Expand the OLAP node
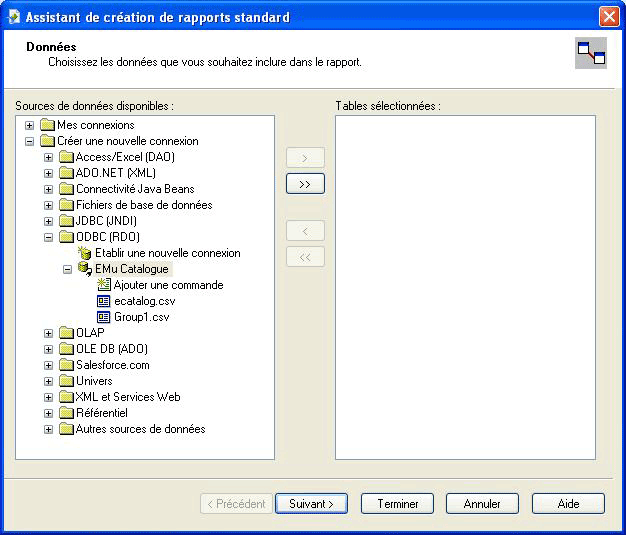Image resolution: width=626 pixels, height=535 pixels. pyautogui.click(x=48, y=333)
